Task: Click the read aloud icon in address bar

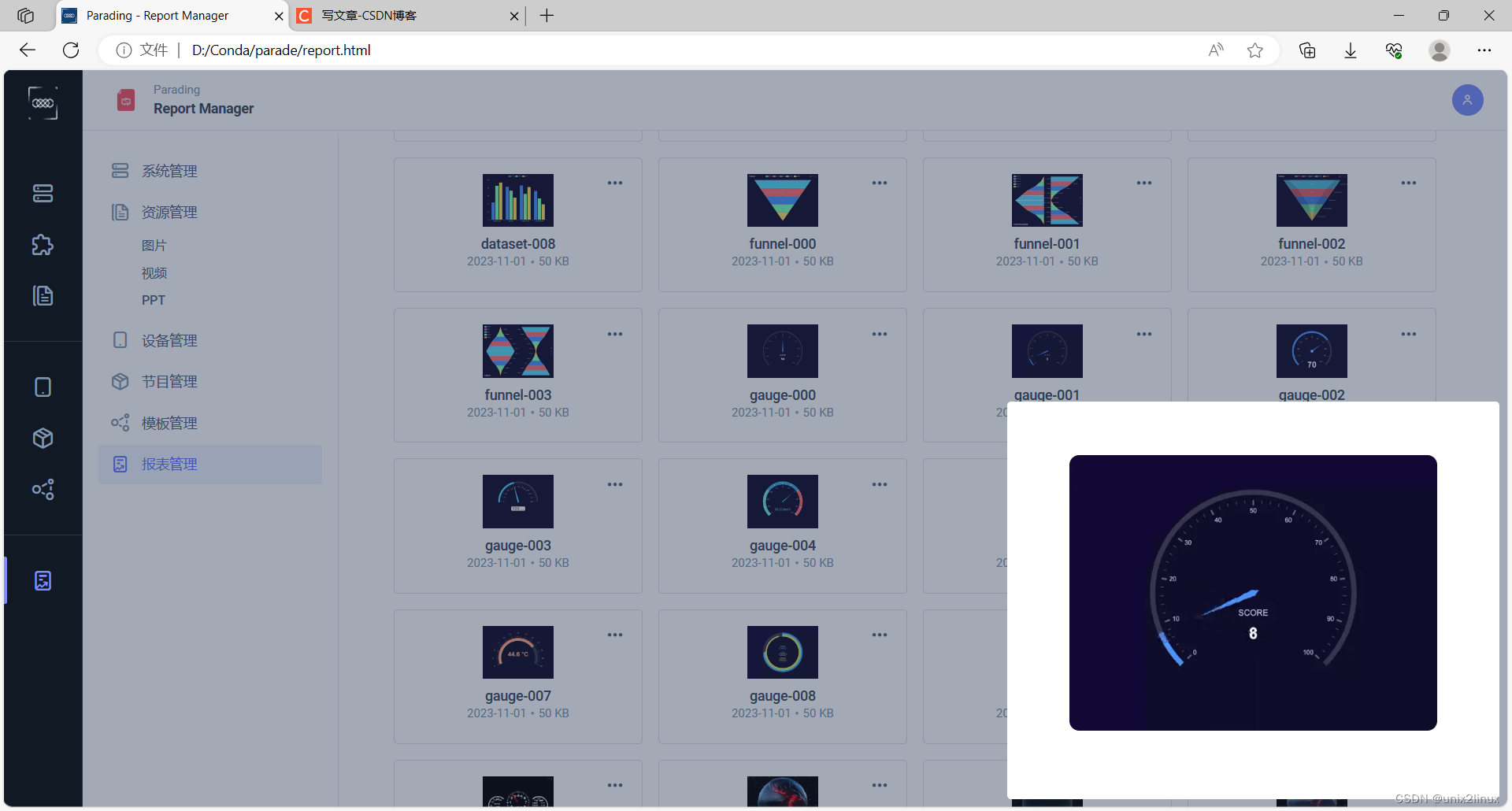Action: 1216,50
